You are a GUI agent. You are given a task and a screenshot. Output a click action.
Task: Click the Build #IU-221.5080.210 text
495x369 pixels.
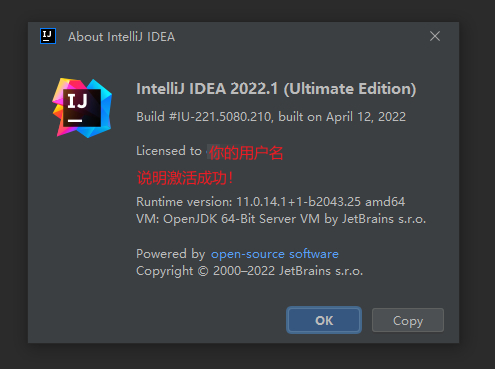tap(203, 117)
